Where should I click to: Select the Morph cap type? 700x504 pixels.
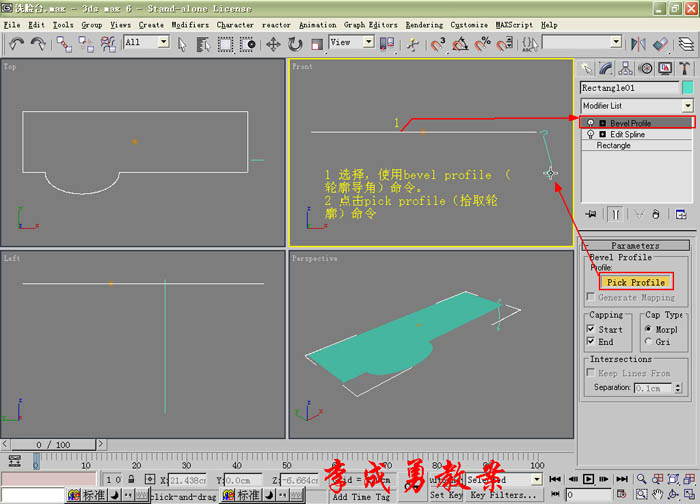648,329
